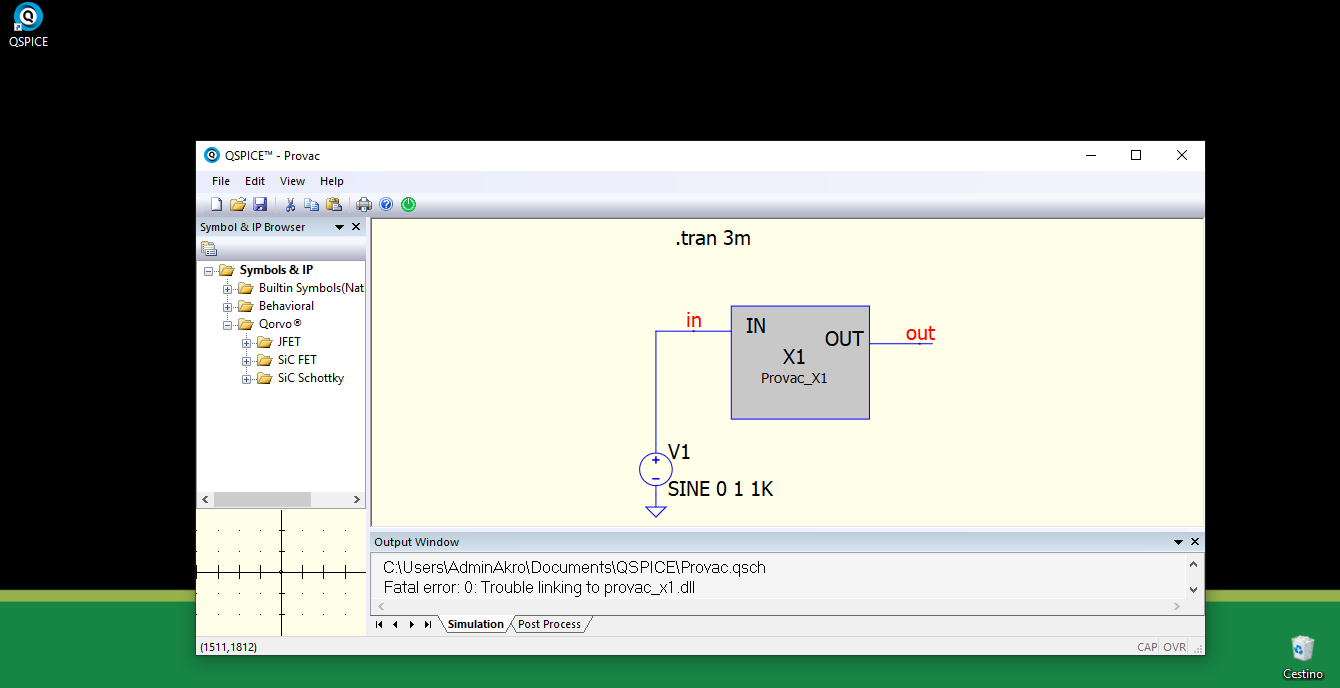Close the Output Window panel
This screenshot has width=1340, height=688.
pyautogui.click(x=1195, y=542)
